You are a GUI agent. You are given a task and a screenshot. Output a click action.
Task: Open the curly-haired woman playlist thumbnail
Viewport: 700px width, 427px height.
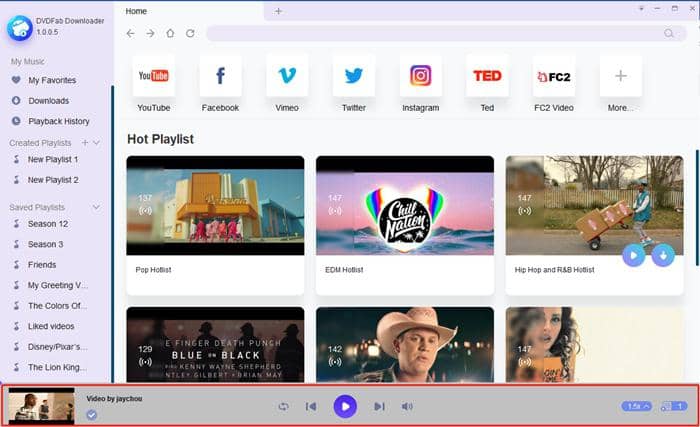(x=594, y=344)
